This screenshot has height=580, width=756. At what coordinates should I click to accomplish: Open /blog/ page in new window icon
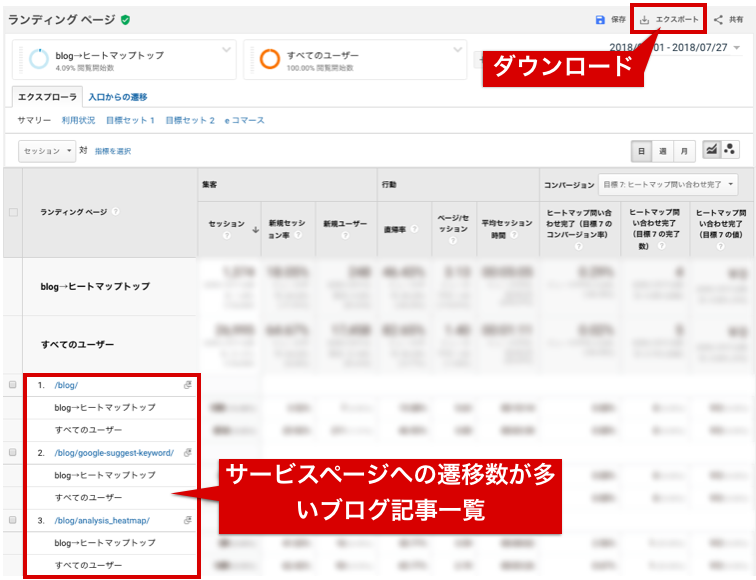(187, 385)
